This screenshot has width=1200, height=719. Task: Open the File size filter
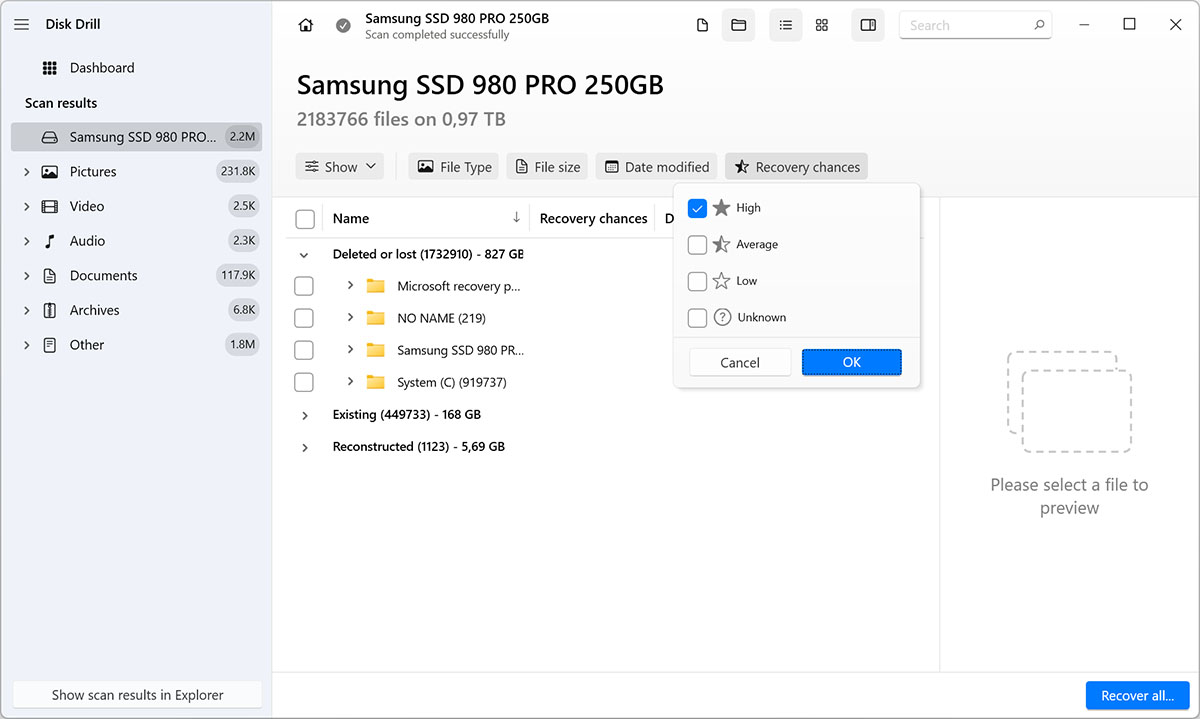tap(547, 167)
